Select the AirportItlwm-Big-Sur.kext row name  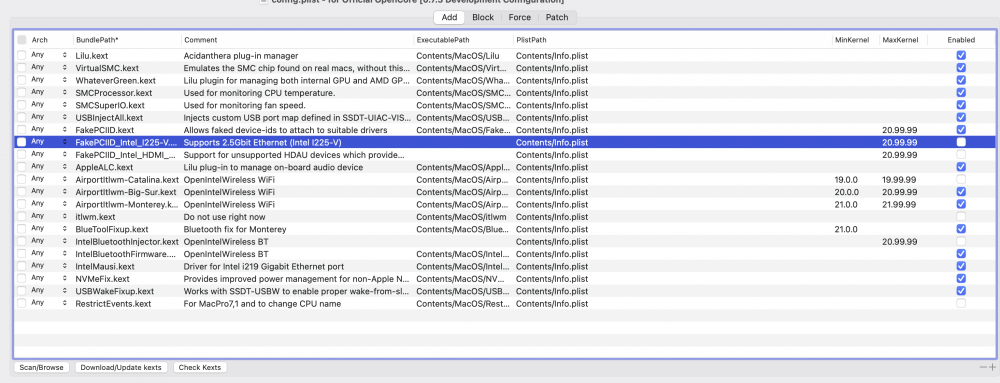tap(126, 192)
